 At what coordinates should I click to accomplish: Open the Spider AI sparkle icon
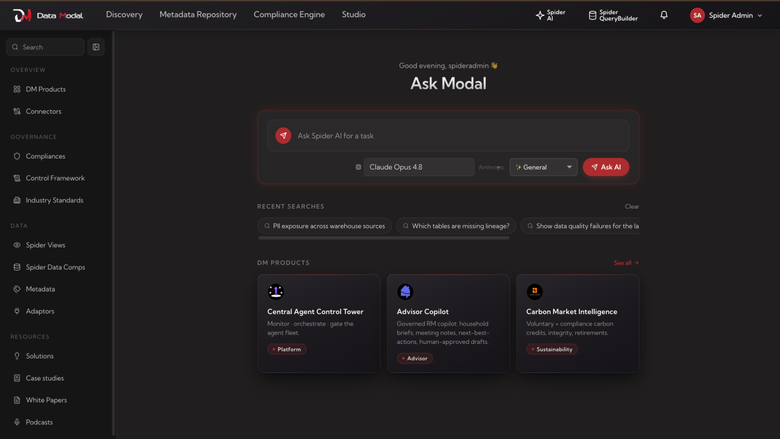click(x=540, y=15)
